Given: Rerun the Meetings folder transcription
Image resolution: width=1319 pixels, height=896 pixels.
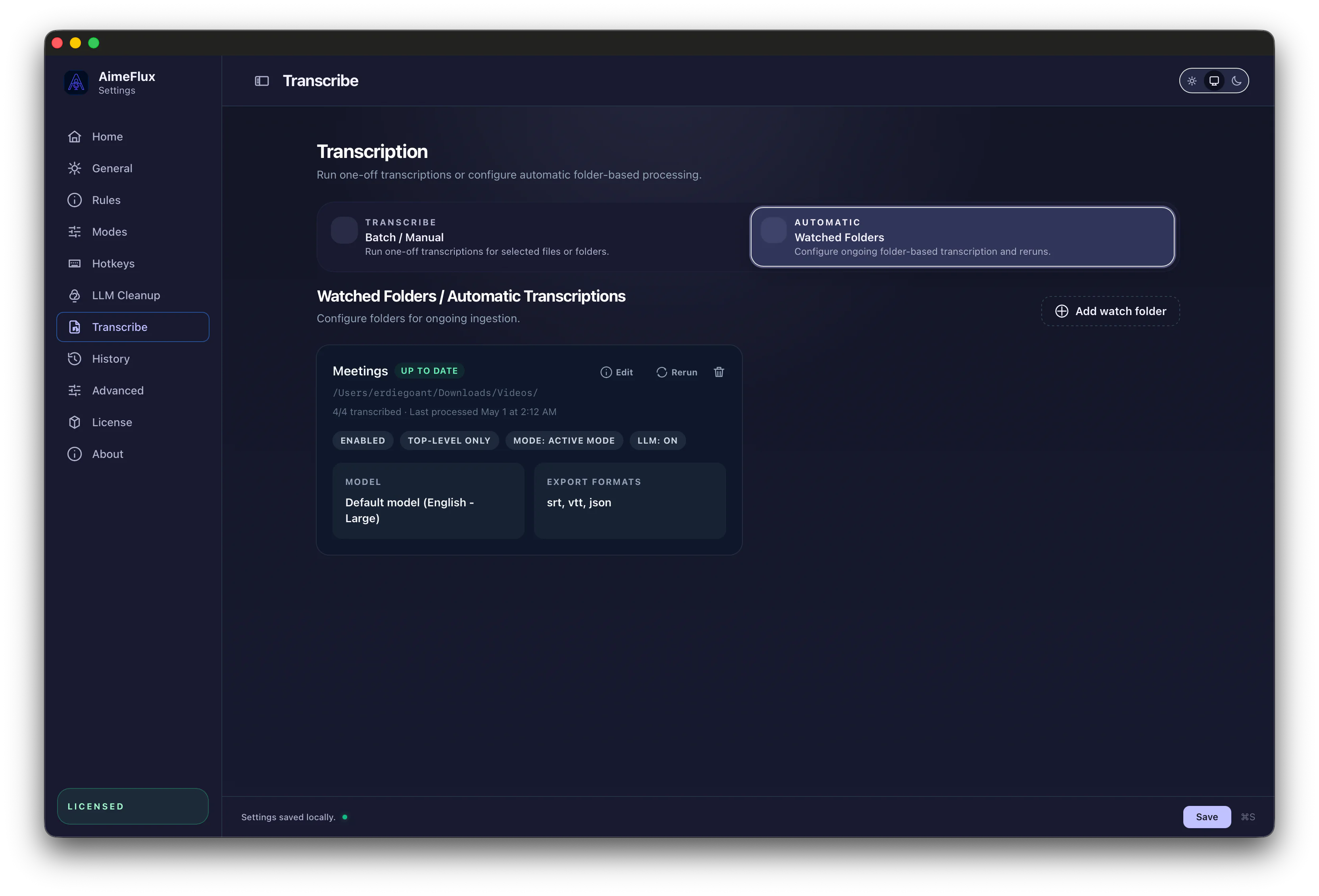Looking at the screenshot, I should click(x=677, y=372).
